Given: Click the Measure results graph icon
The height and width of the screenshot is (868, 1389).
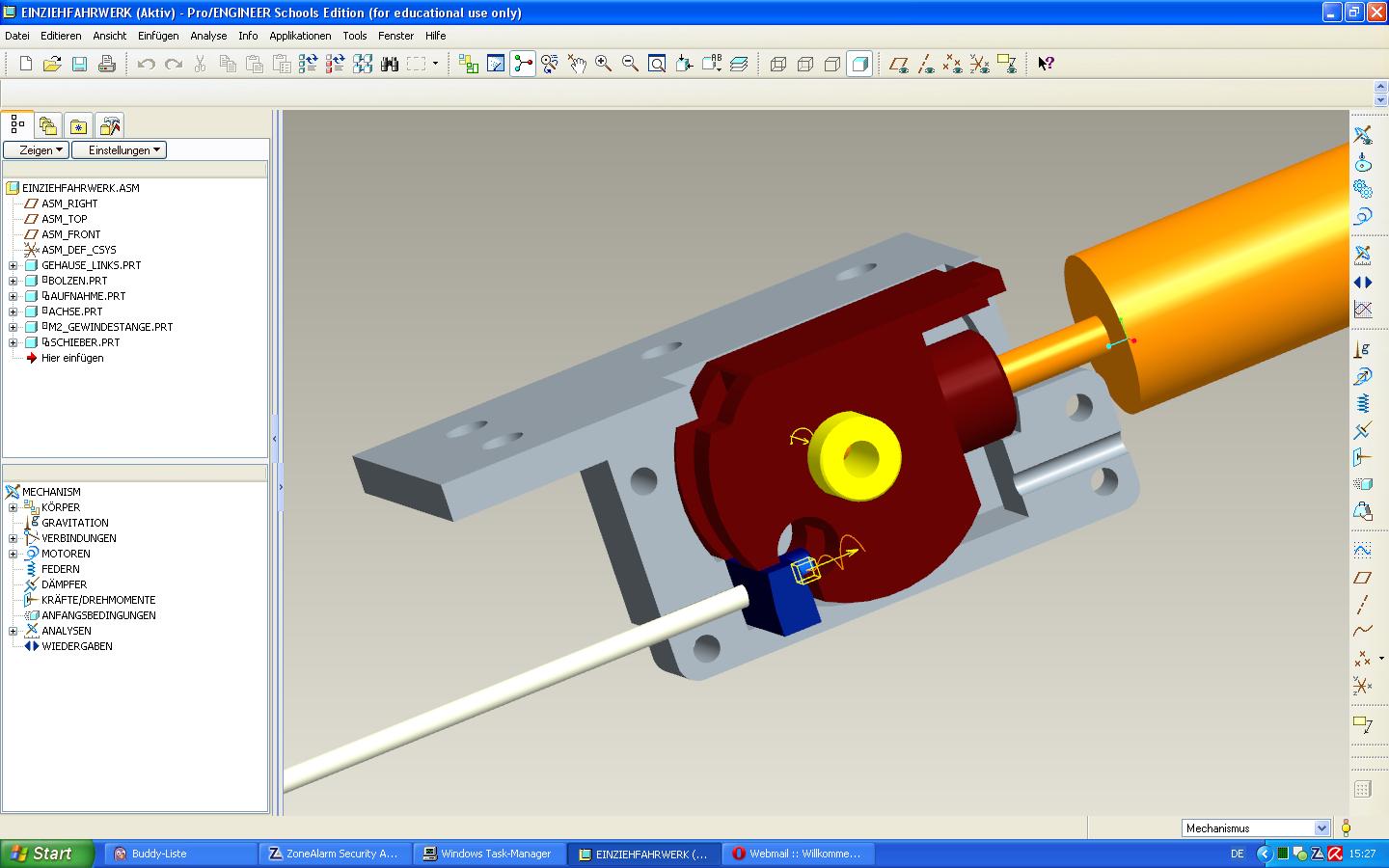Looking at the screenshot, I should 1362,310.
